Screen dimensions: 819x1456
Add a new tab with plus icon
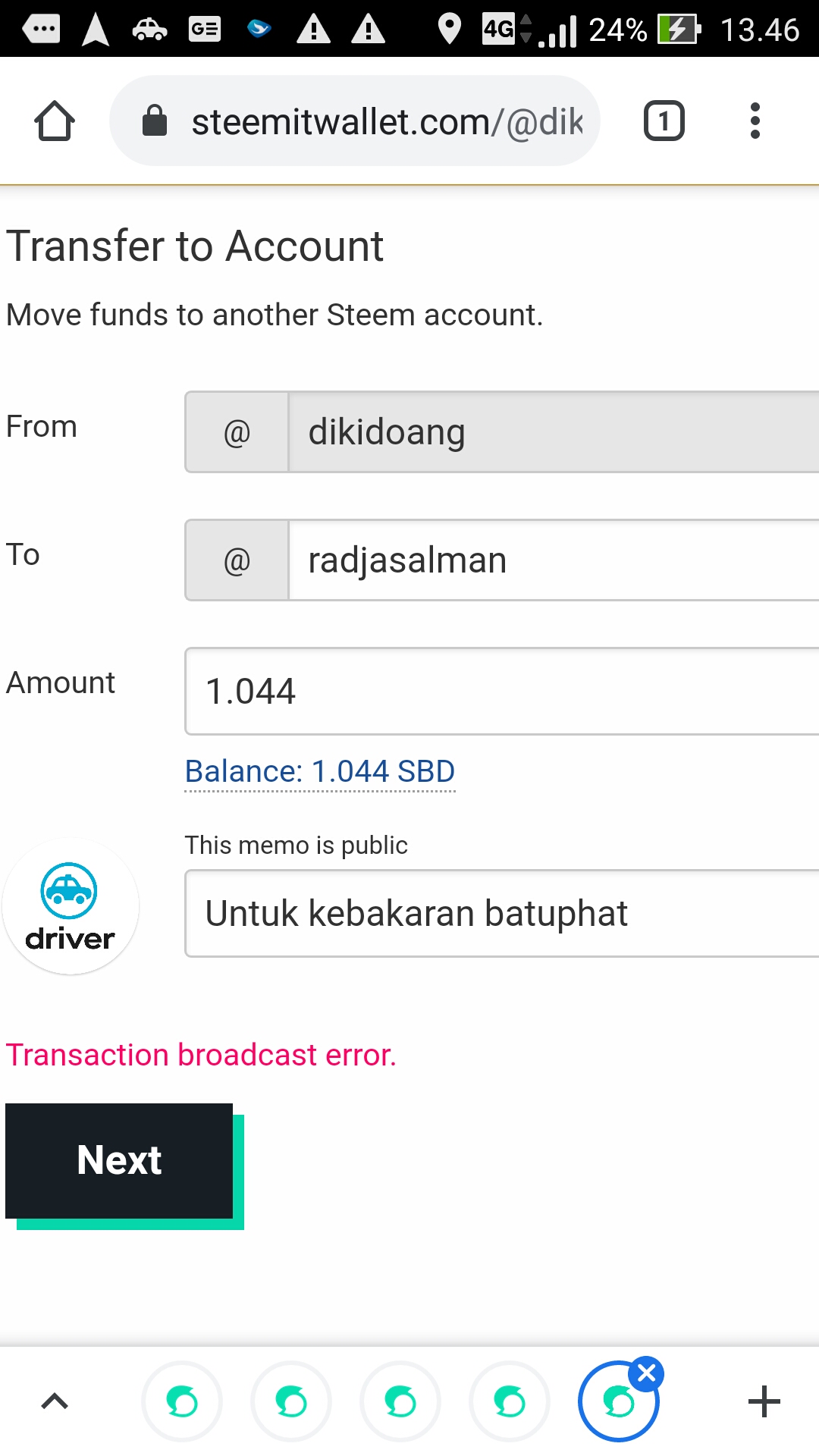point(764,1401)
